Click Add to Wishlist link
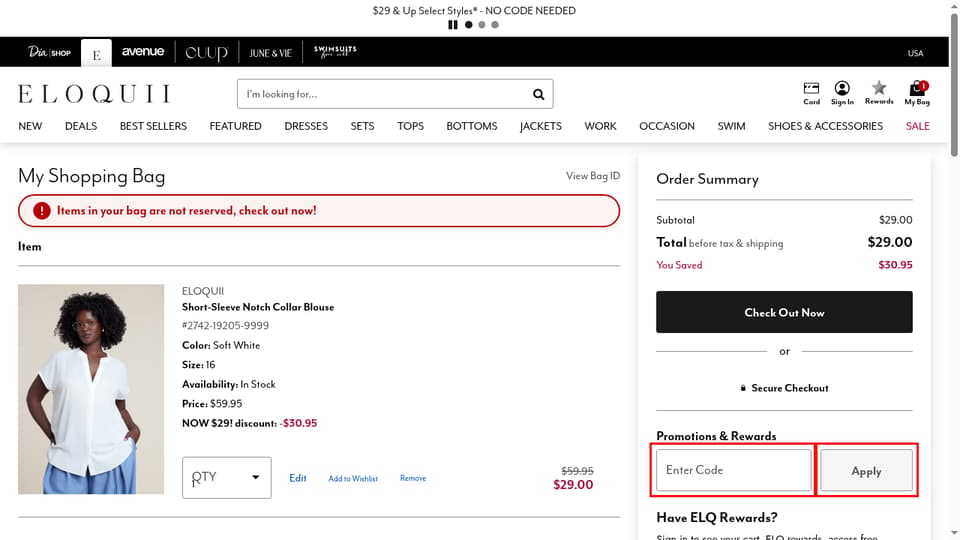Viewport: 960px width, 540px height. click(353, 479)
